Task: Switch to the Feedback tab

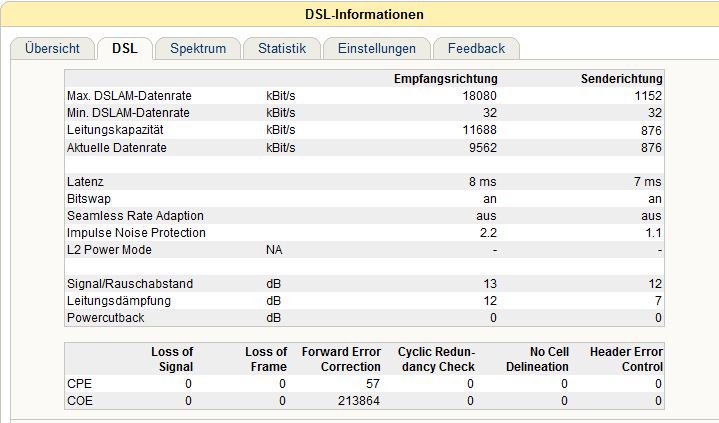Action: (476, 48)
